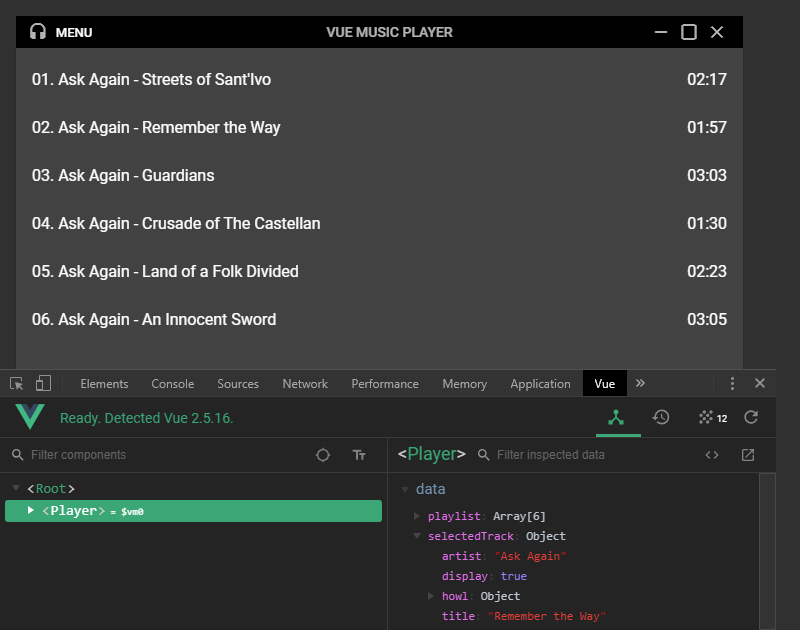Open the Memory tab
This screenshot has height=630, width=800.
[x=464, y=384]
